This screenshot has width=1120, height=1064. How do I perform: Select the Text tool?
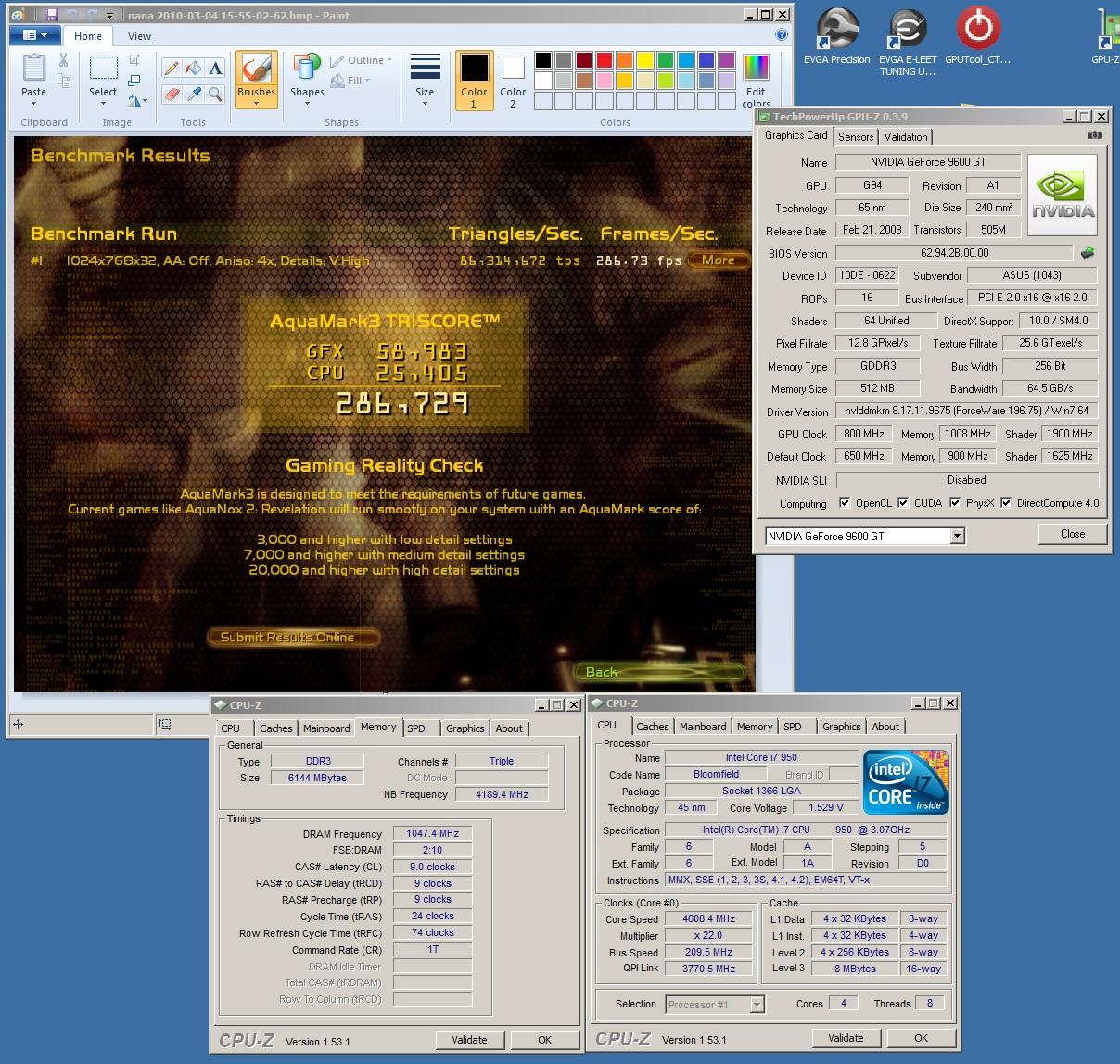pos(215,69)
